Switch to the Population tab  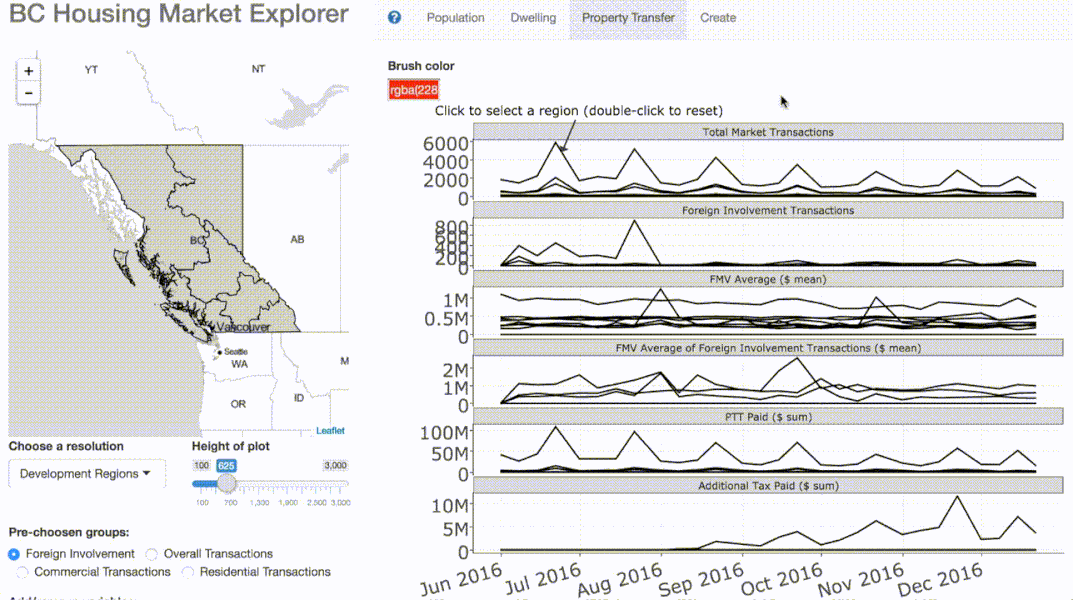pyautogui.click(x=456, y=17)
